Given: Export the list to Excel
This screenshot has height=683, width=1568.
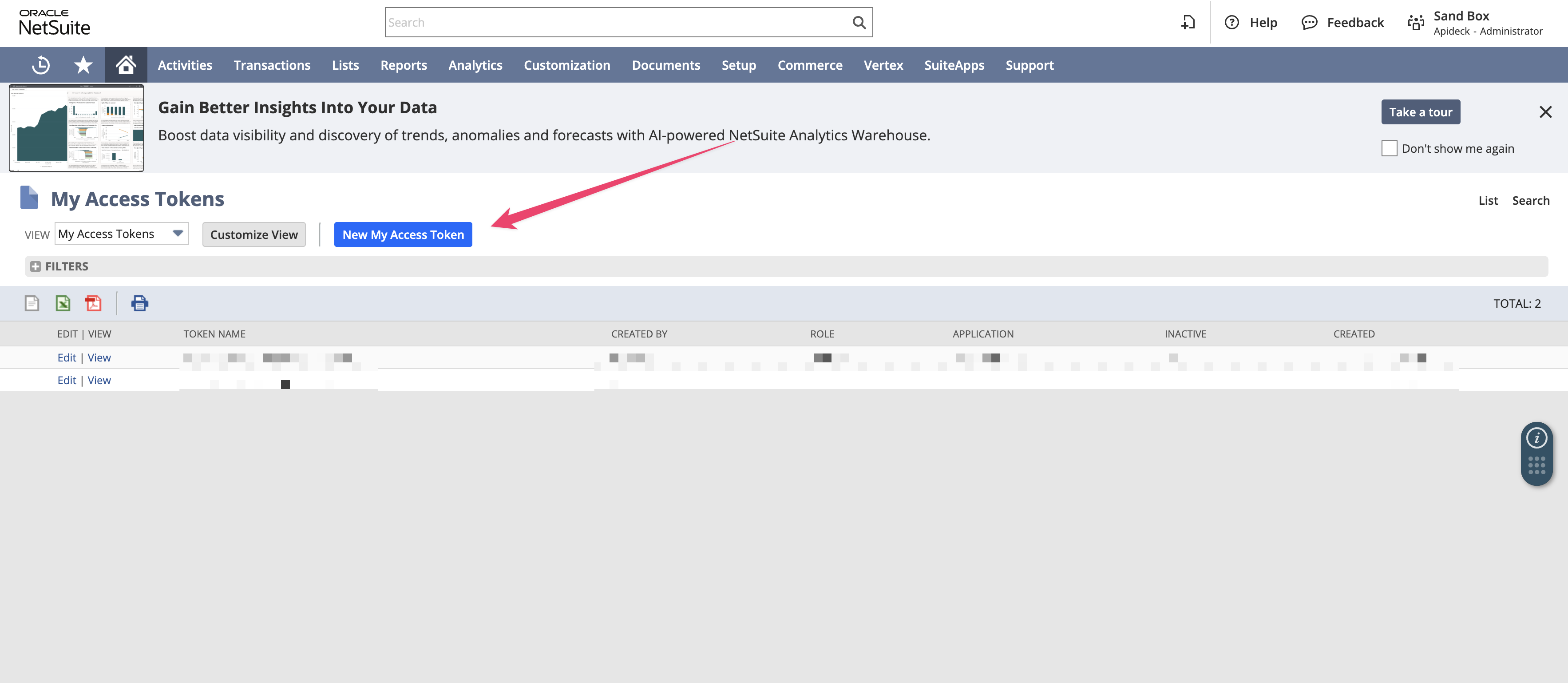Looking at the screenshot, I should pyautogui.click(x=63, y=303).
